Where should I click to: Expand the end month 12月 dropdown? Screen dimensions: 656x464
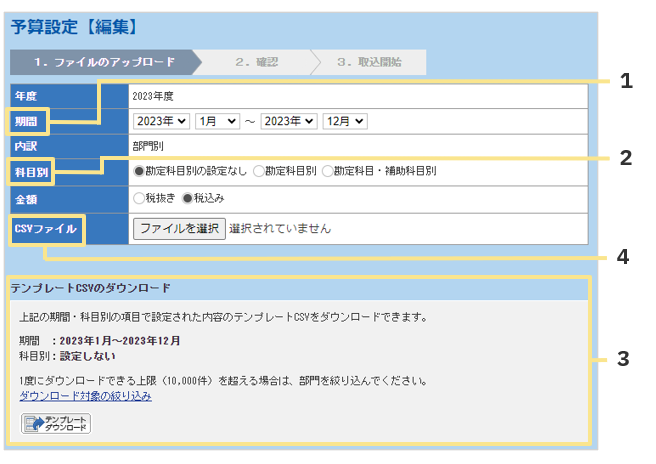click(x=345, y=121)
